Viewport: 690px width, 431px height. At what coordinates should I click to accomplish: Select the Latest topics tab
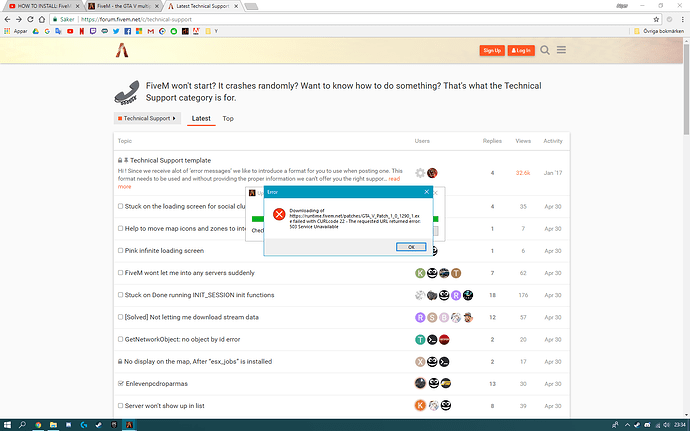pos(201,118)
